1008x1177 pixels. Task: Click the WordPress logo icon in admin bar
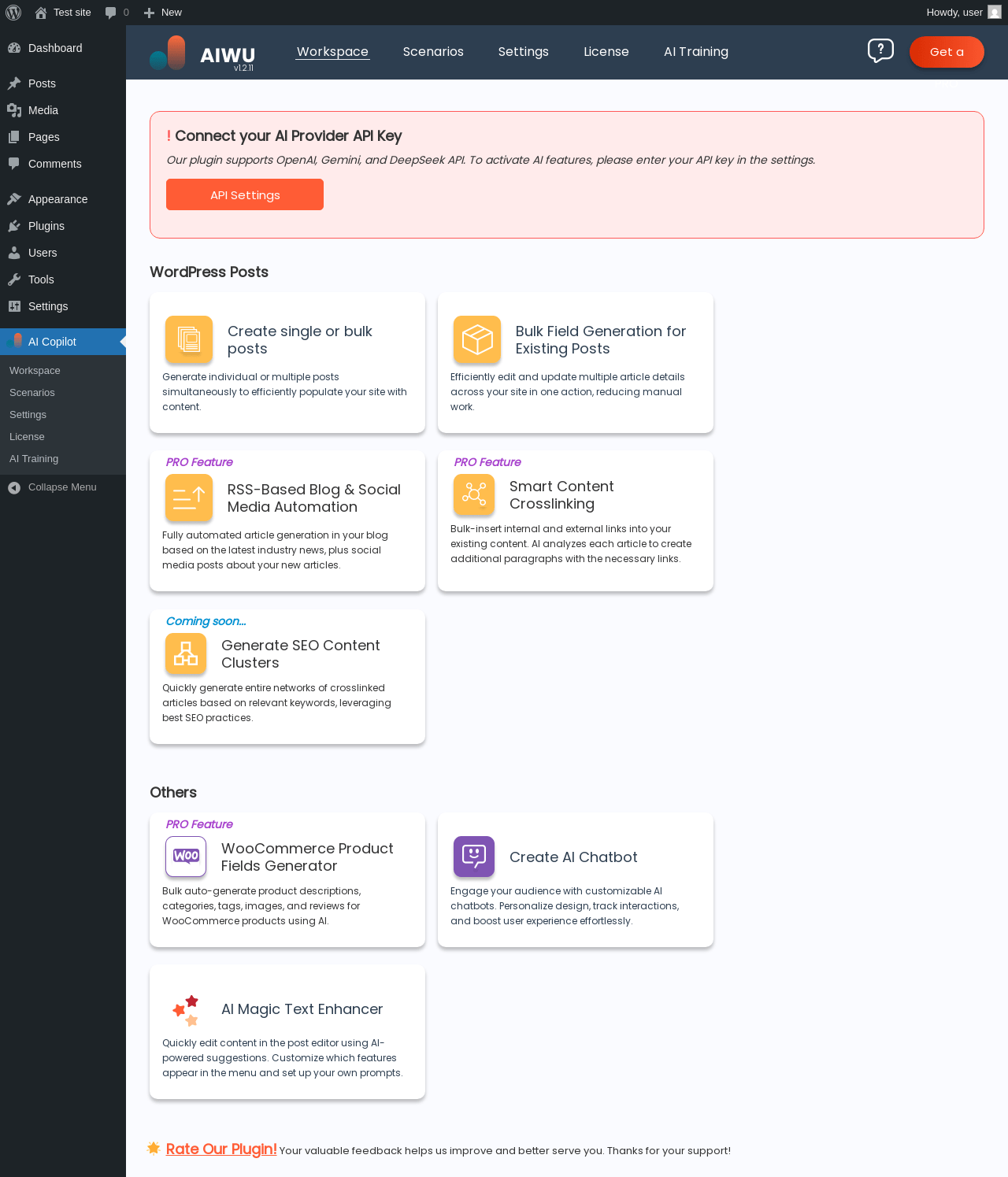tap(13, 13)
